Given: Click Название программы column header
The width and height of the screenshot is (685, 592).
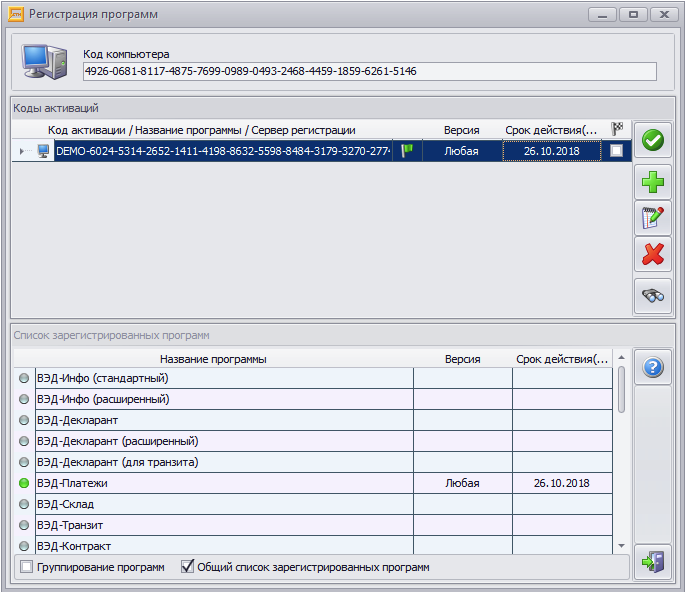Looking at the screenshot, I should click(x=212, y=359).
